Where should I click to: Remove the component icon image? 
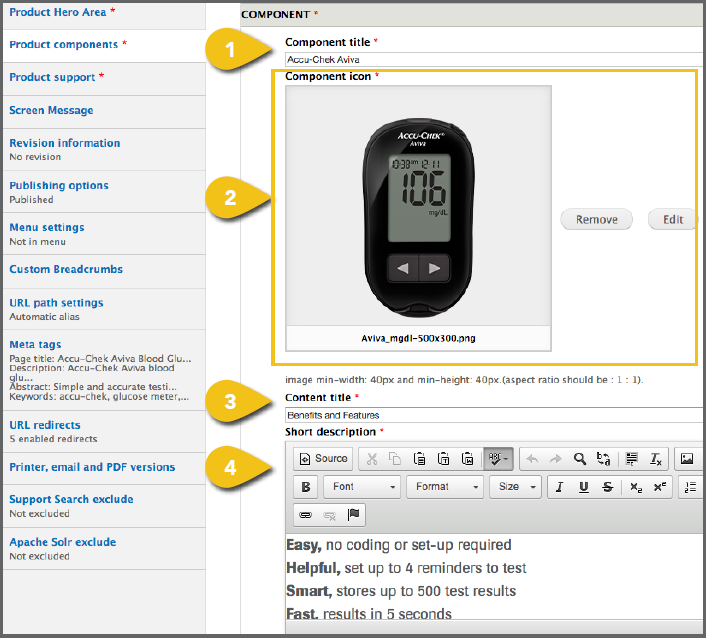click(x=596, y=219)
